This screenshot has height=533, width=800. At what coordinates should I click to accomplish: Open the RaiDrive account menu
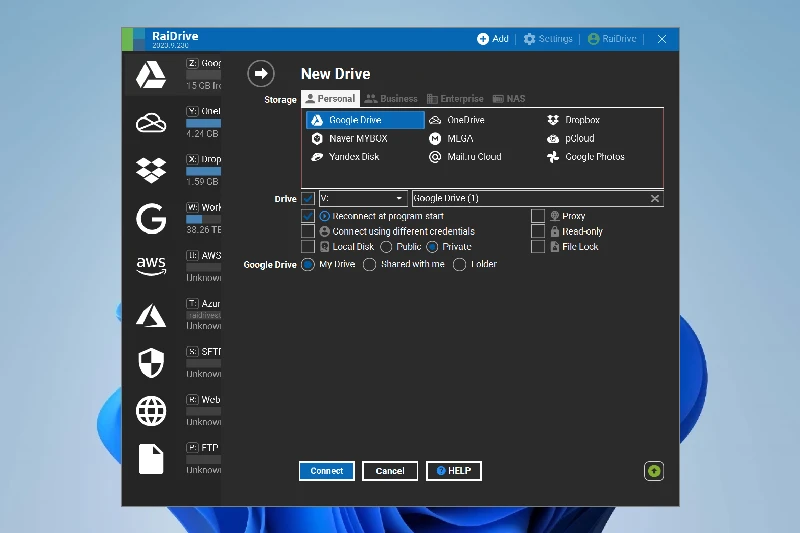tap(612, 39)
